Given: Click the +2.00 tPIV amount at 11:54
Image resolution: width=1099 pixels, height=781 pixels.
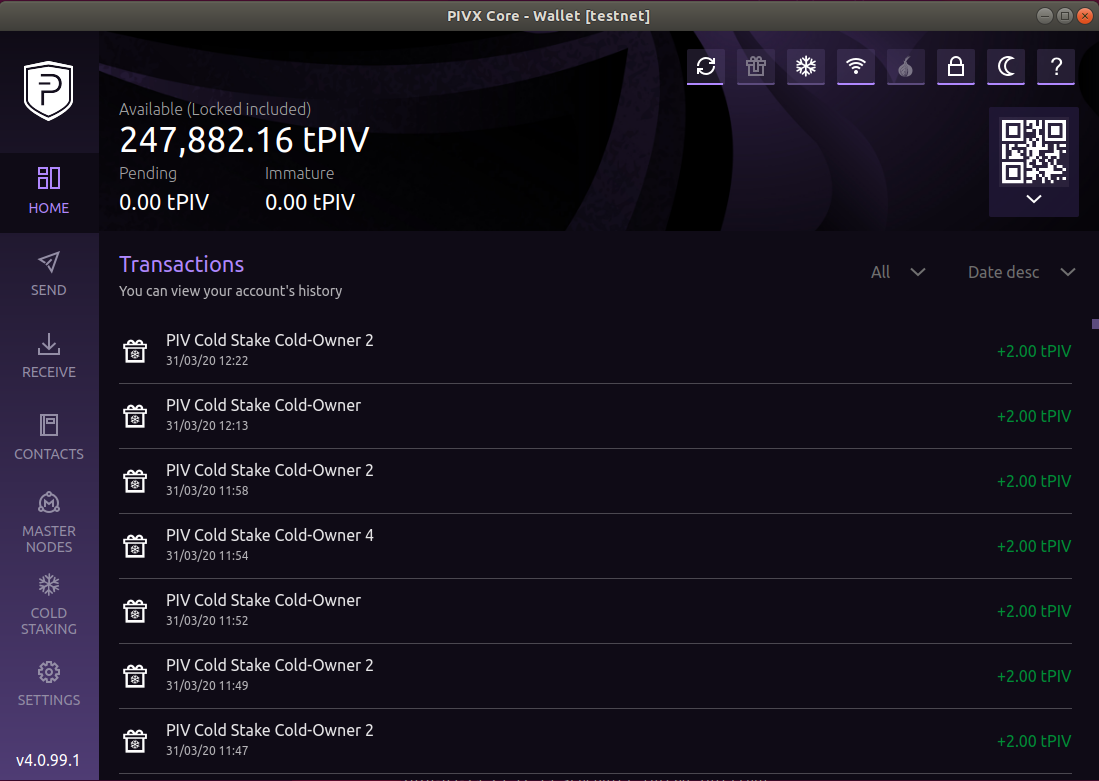Looking at the screenshot, I should coord(1034,546).
